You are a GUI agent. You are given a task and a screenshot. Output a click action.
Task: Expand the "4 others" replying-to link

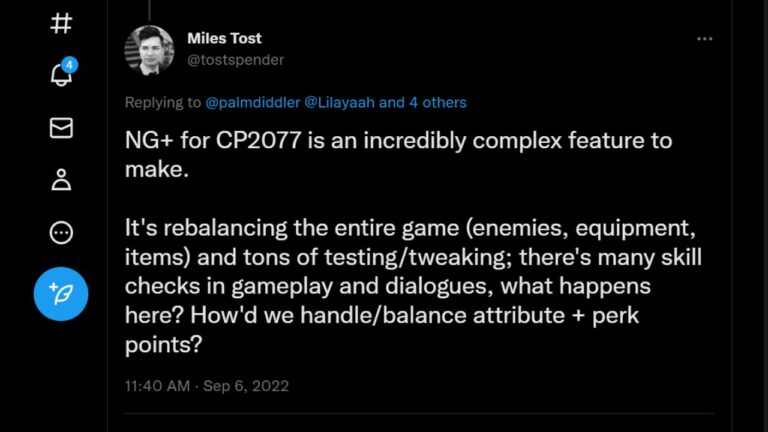point(439,102)
